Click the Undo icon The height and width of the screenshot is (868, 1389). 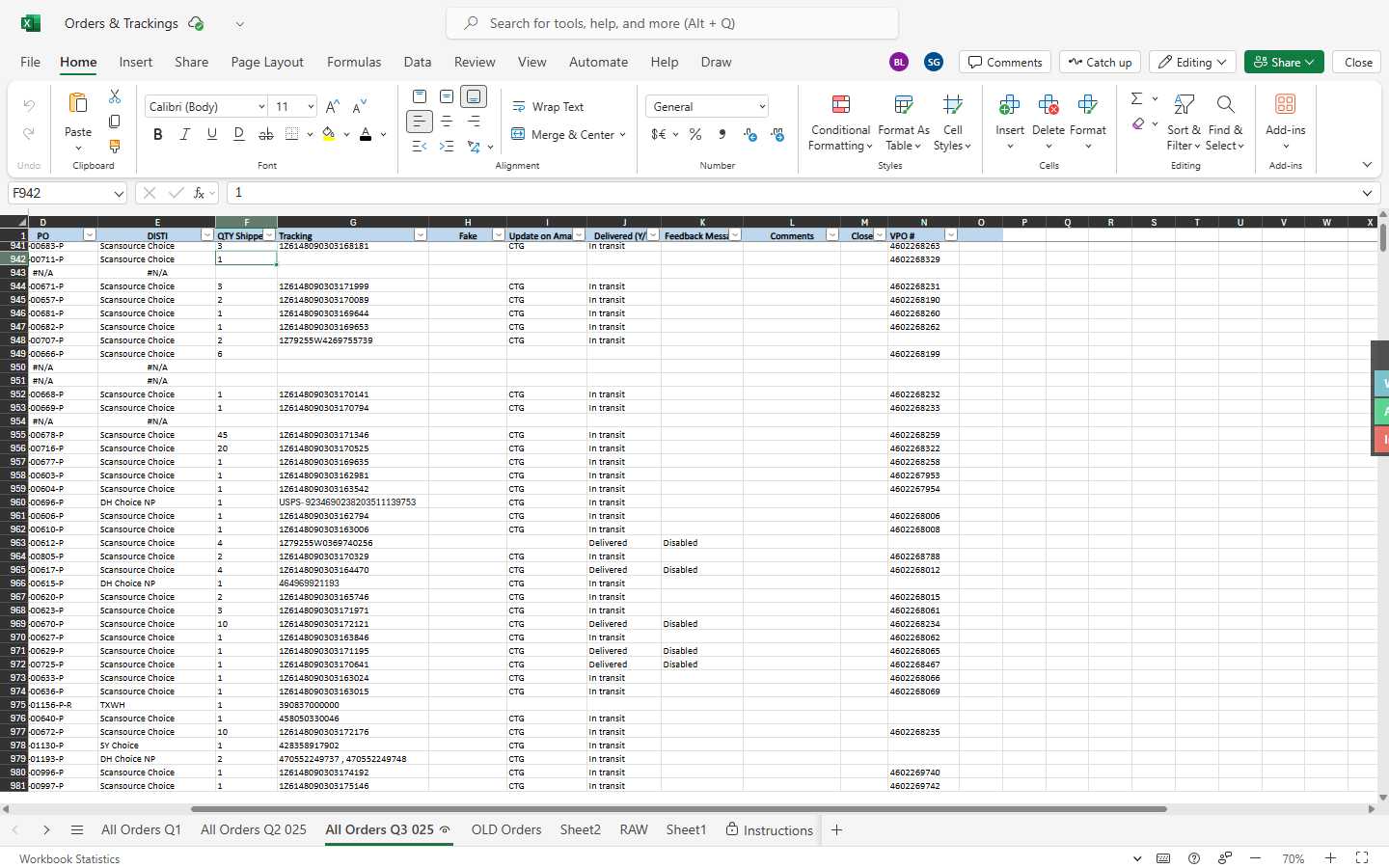tap(29, 105)
